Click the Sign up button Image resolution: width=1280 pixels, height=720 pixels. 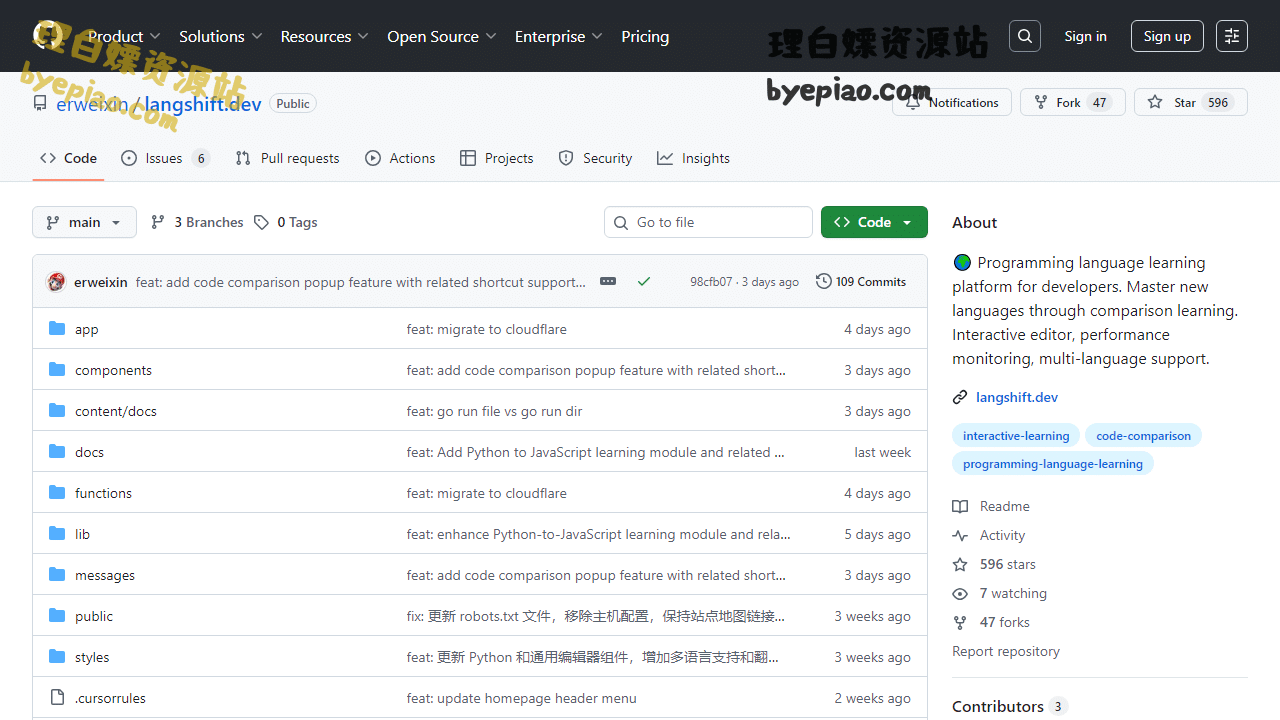[1167, 36]
